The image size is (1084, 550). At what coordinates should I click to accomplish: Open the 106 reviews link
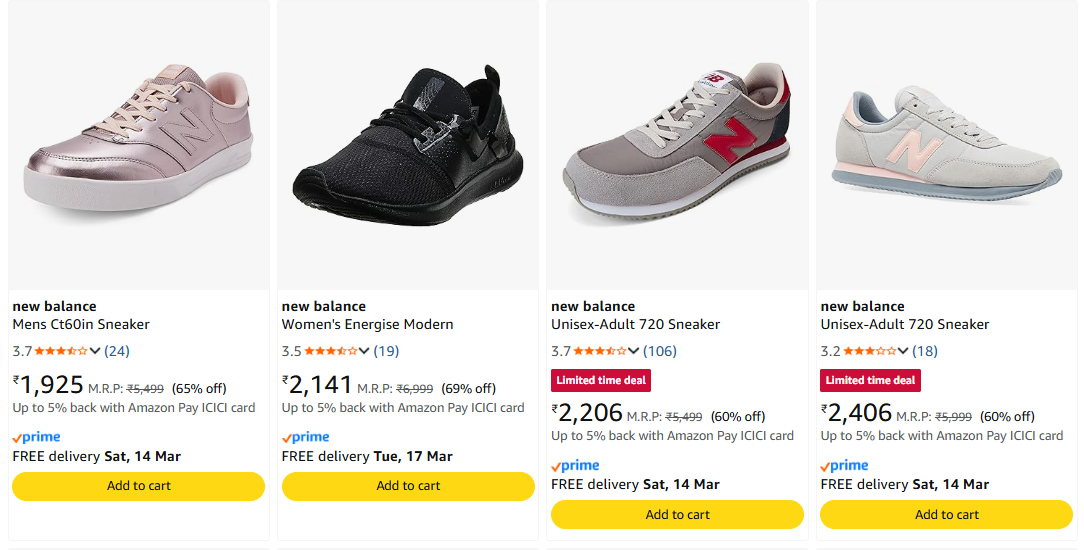pos(660,351)
